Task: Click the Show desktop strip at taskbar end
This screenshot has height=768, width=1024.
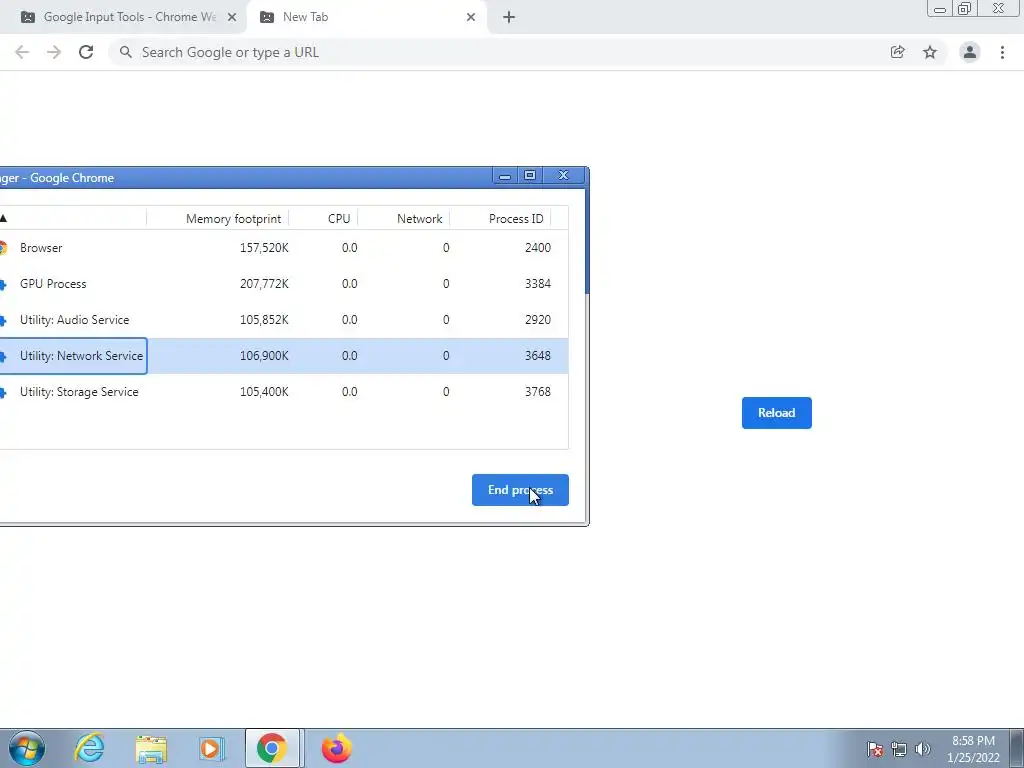Action: point(1017,748)
